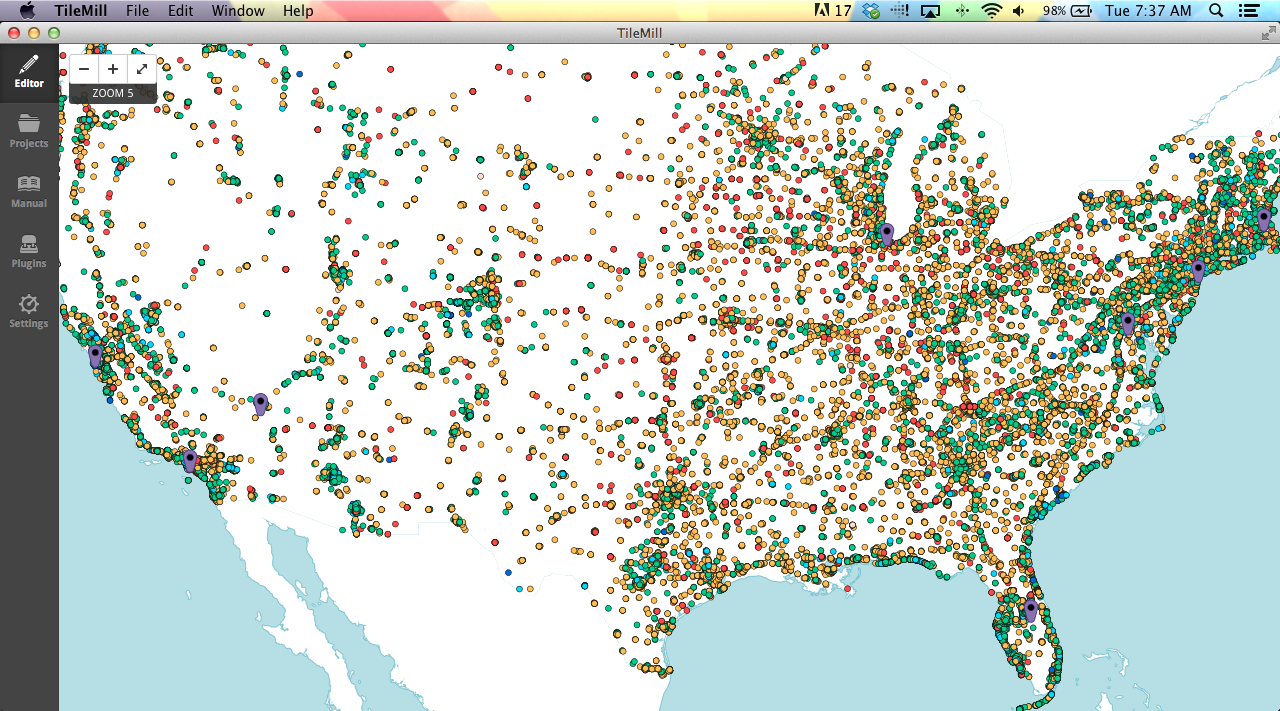
Task: Open the volume control in menu bar
Action: pyautogui.click(x=1019, y=11)
